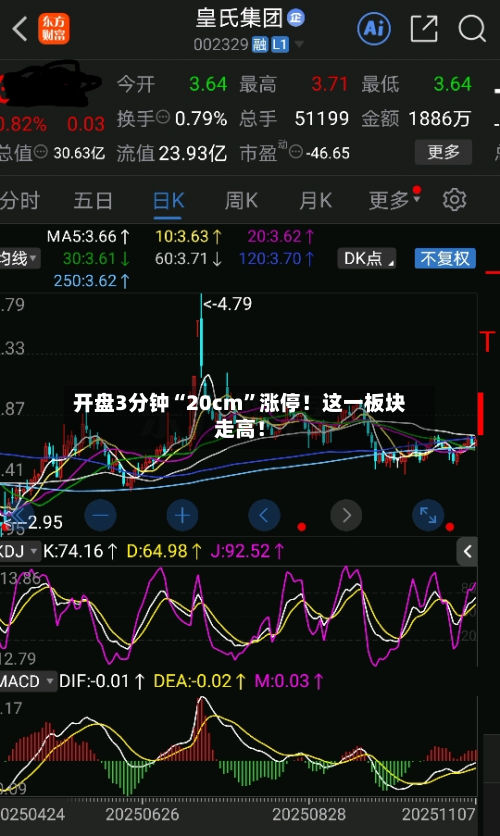Open the search magnifier icon
The image size is (500, 836).
coord(472,28)
